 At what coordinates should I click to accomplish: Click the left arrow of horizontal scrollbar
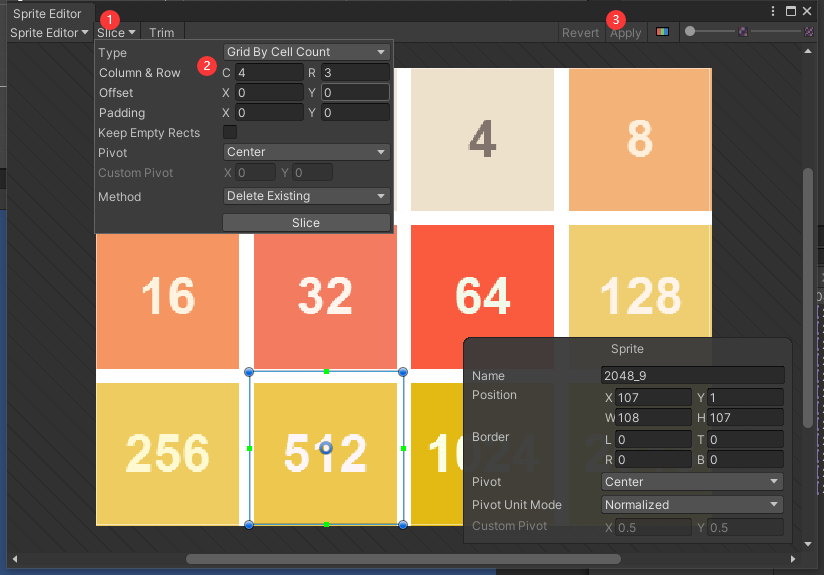click(15, 559)
